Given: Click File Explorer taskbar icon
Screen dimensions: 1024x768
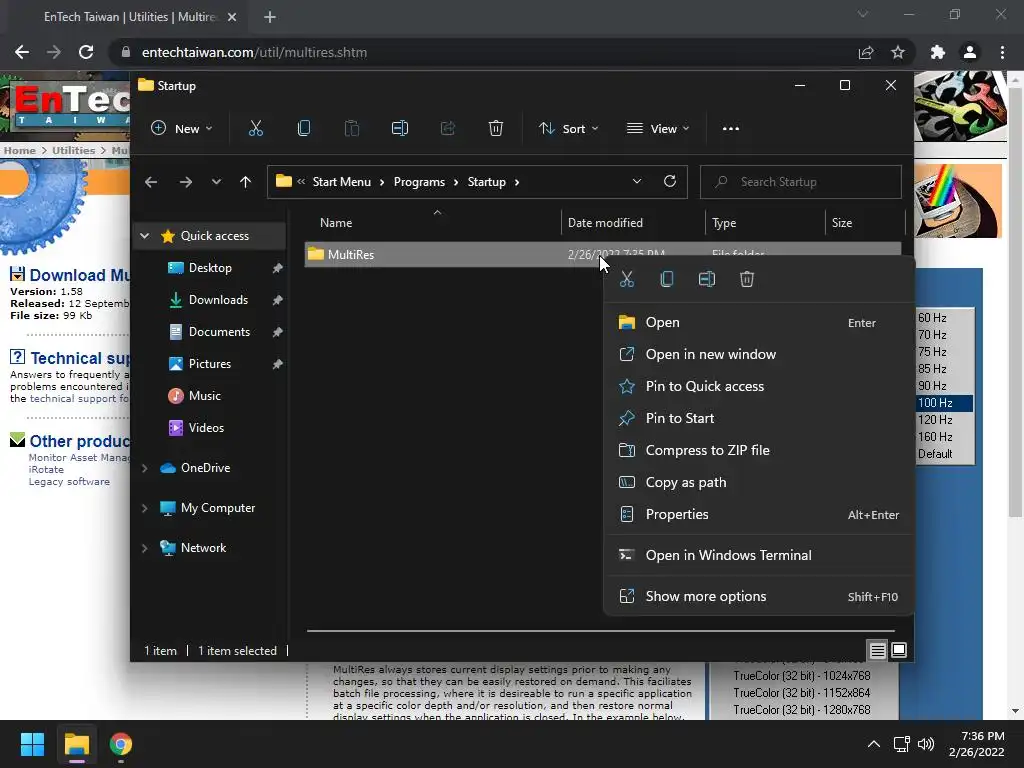Looking at the screenshot, I should click(x=77, y=744).
